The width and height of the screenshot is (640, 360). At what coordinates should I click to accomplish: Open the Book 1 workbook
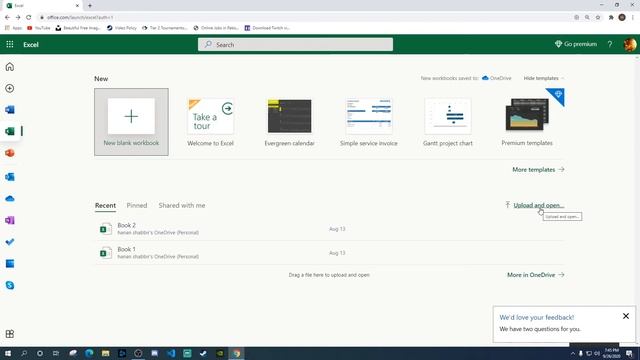pos(329,253)
